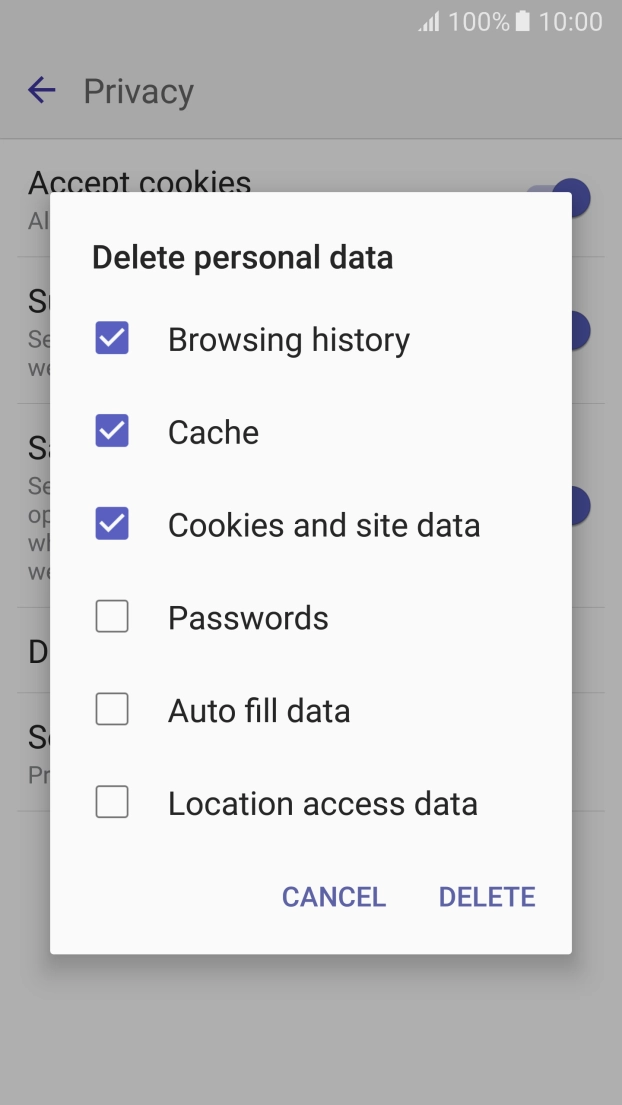622x1105 pixels.
Task: Uncheck the Cache checkbox
Action: tap(112, 432)
